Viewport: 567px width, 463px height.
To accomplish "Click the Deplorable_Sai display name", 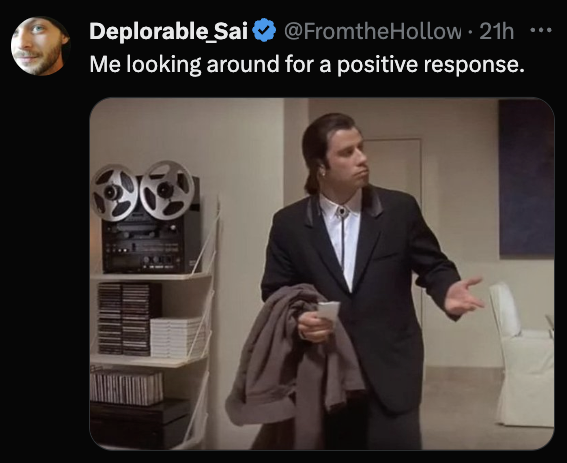I will [x=169, y=31].
